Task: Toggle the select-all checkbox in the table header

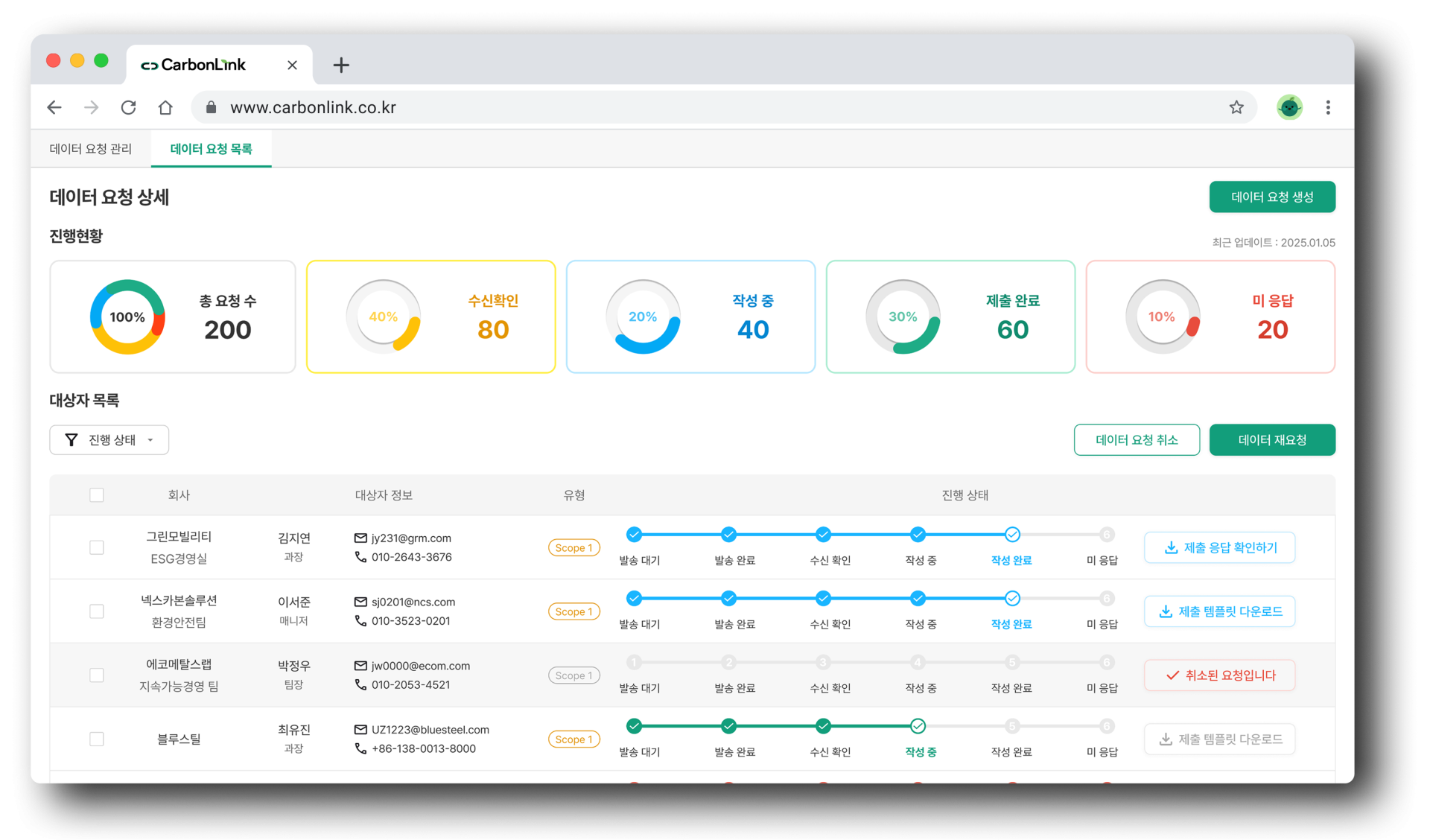Action: [97, 494]
